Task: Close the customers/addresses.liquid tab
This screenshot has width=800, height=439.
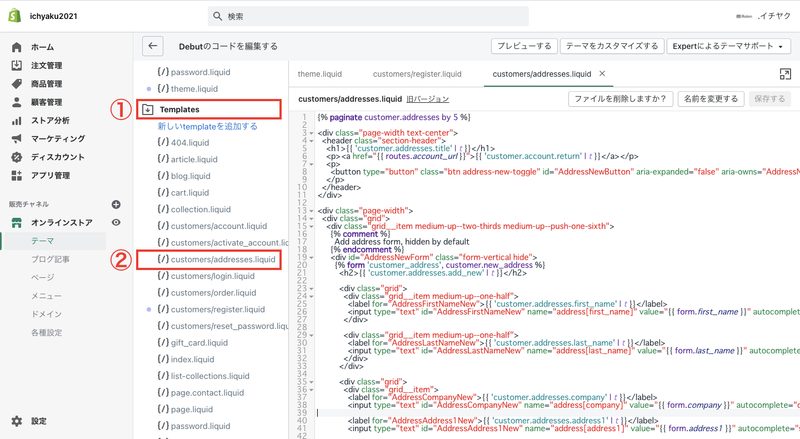Action: 602,74
